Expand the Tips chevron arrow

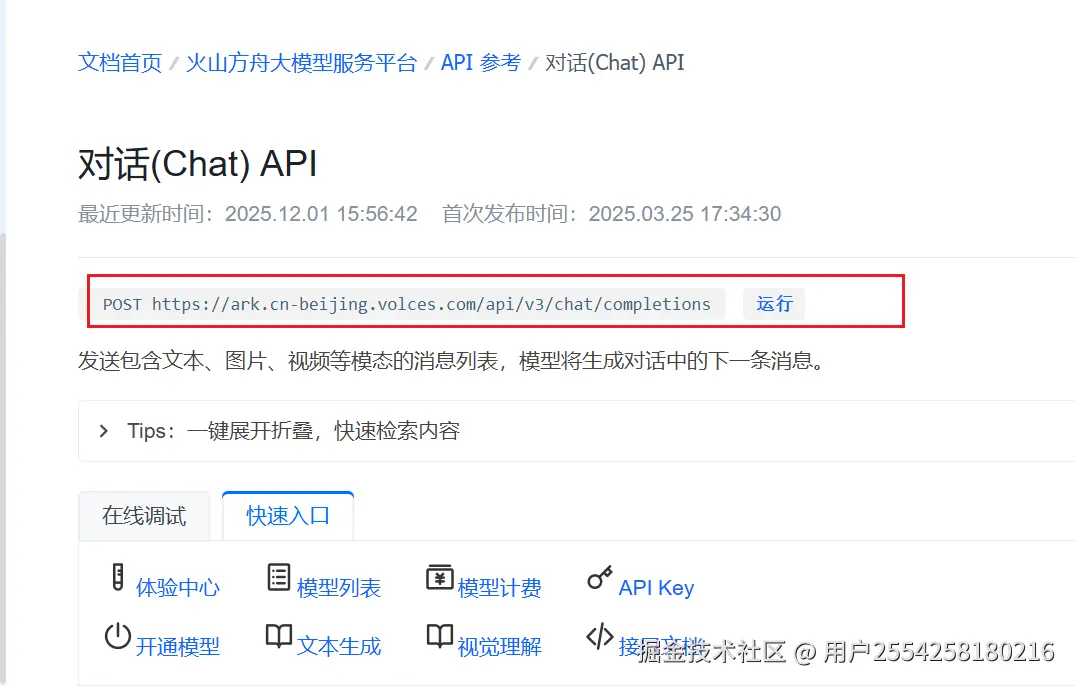click(104, 431)
